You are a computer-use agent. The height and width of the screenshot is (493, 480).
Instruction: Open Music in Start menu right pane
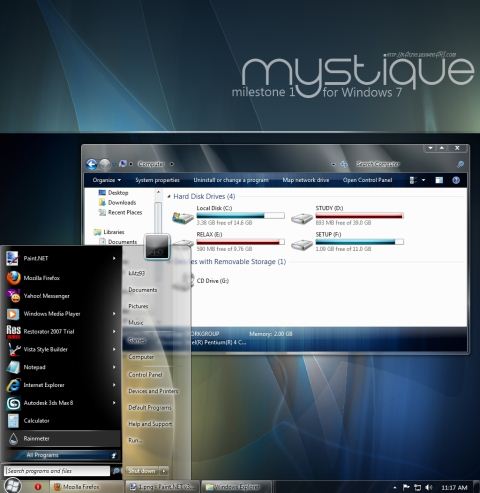[x=136, y=322]
